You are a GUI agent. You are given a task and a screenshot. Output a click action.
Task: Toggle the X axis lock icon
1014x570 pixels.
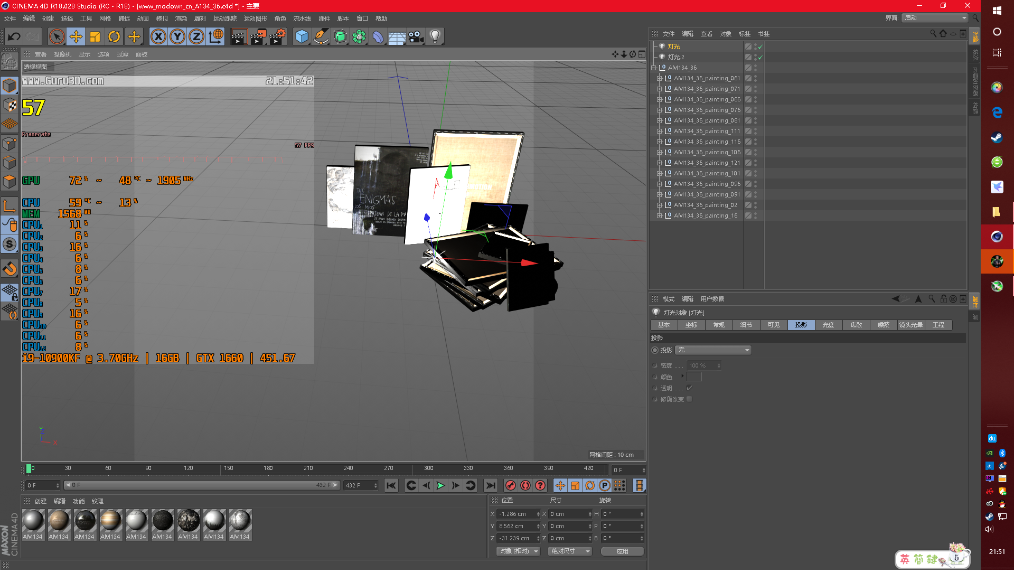pyautogui.click(x=159, y=37)
